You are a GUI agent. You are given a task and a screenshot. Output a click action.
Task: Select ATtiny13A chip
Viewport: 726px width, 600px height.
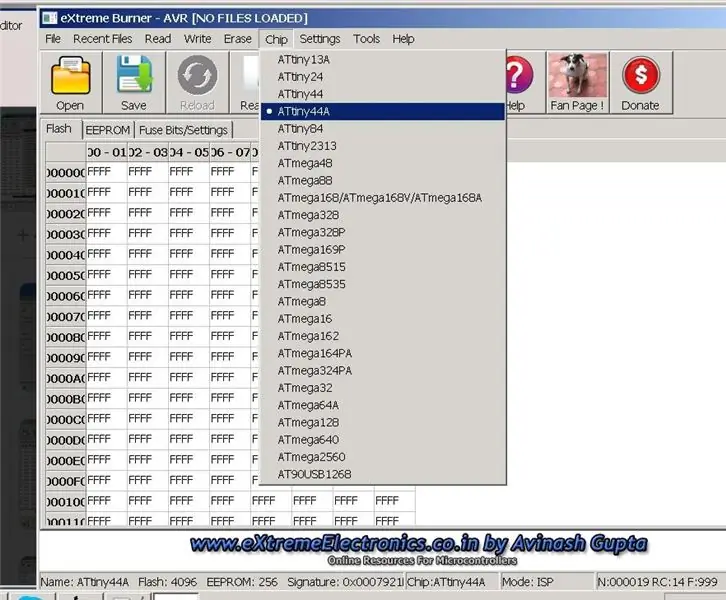pyautogui.click(x=383, y=60)
